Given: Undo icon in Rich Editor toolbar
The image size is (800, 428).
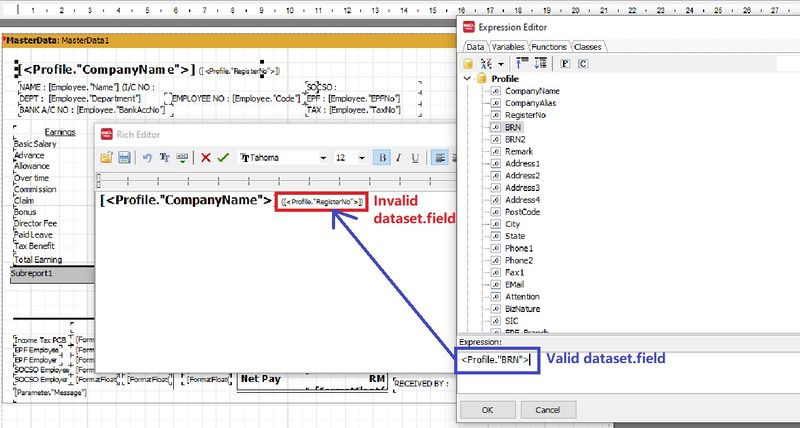Looking at the screenshot, I should [147, 158].
